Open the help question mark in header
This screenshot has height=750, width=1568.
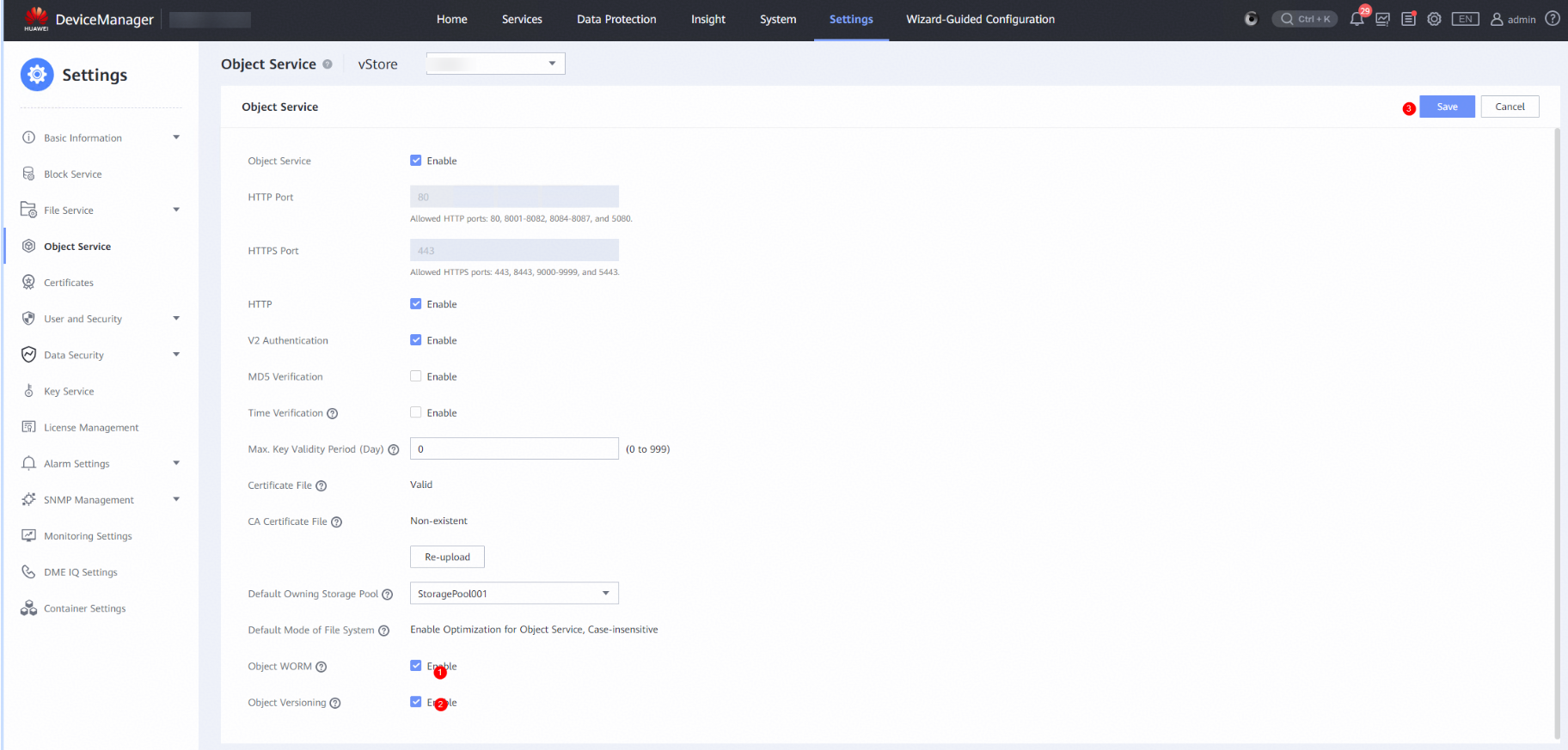(x=1553, y=19)
